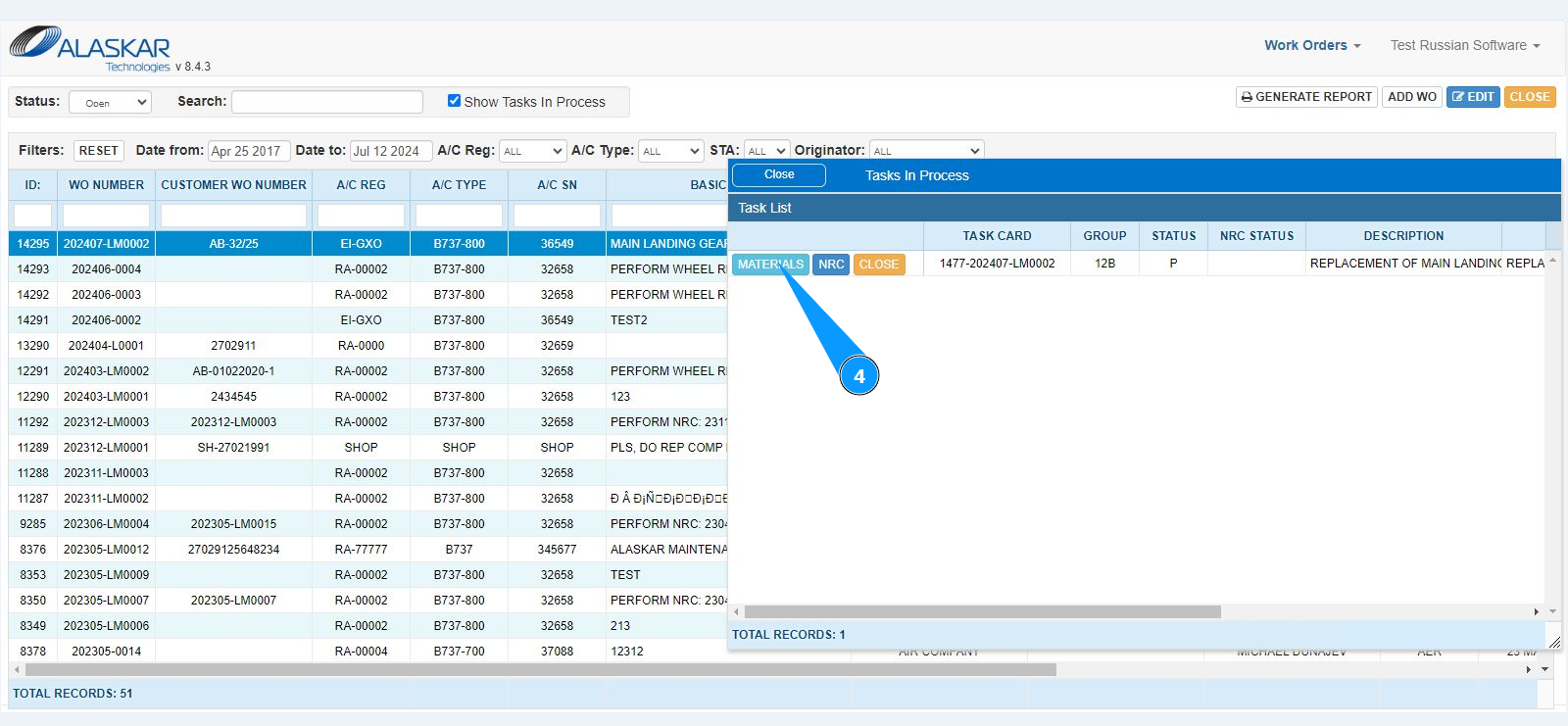Image resolution: width=1568 pixels, height=726 pixels.
Task: Click the resize grip on Tasks panel
Action: (x=1553, y=642)
